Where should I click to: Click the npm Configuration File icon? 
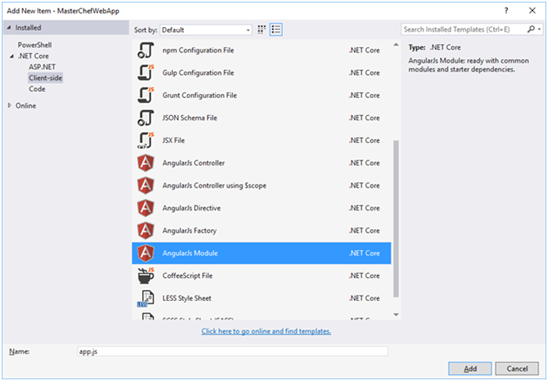[x=145, y=50]
